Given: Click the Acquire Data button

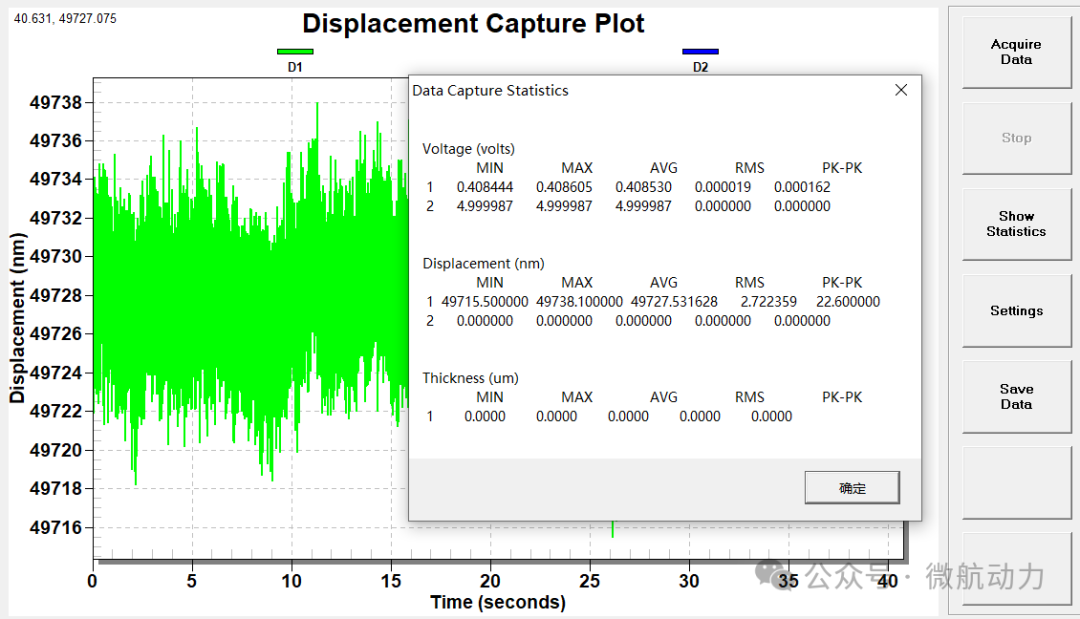Looking at the screenshot, I should click(x=1016, y=52).
